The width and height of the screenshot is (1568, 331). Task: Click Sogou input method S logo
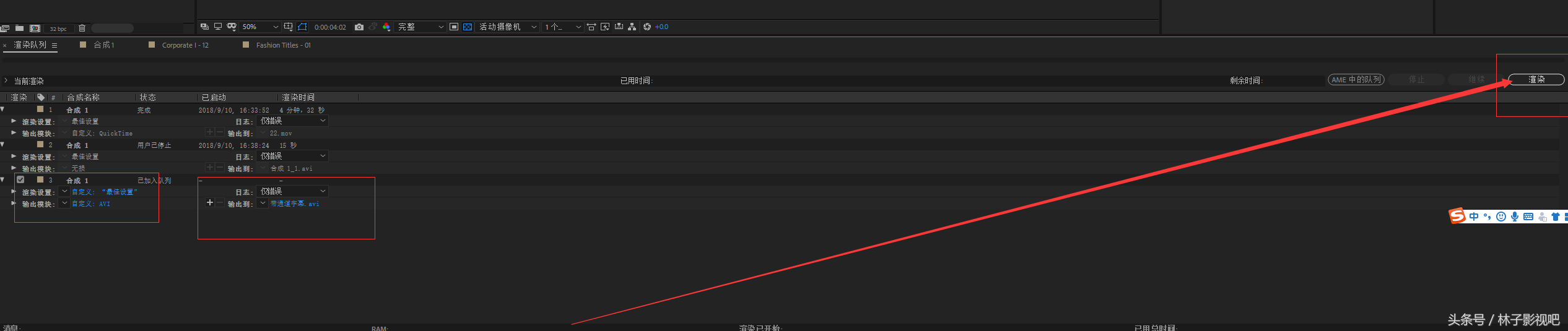point(1457,215)
